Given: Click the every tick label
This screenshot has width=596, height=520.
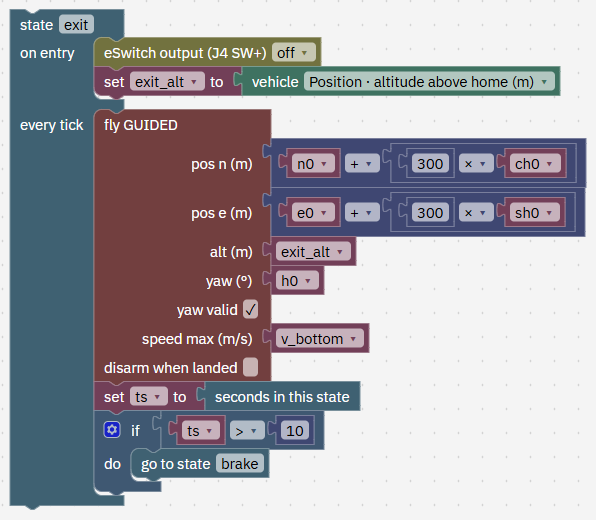Looking at the screenshot, I should [x=51, y=125].
